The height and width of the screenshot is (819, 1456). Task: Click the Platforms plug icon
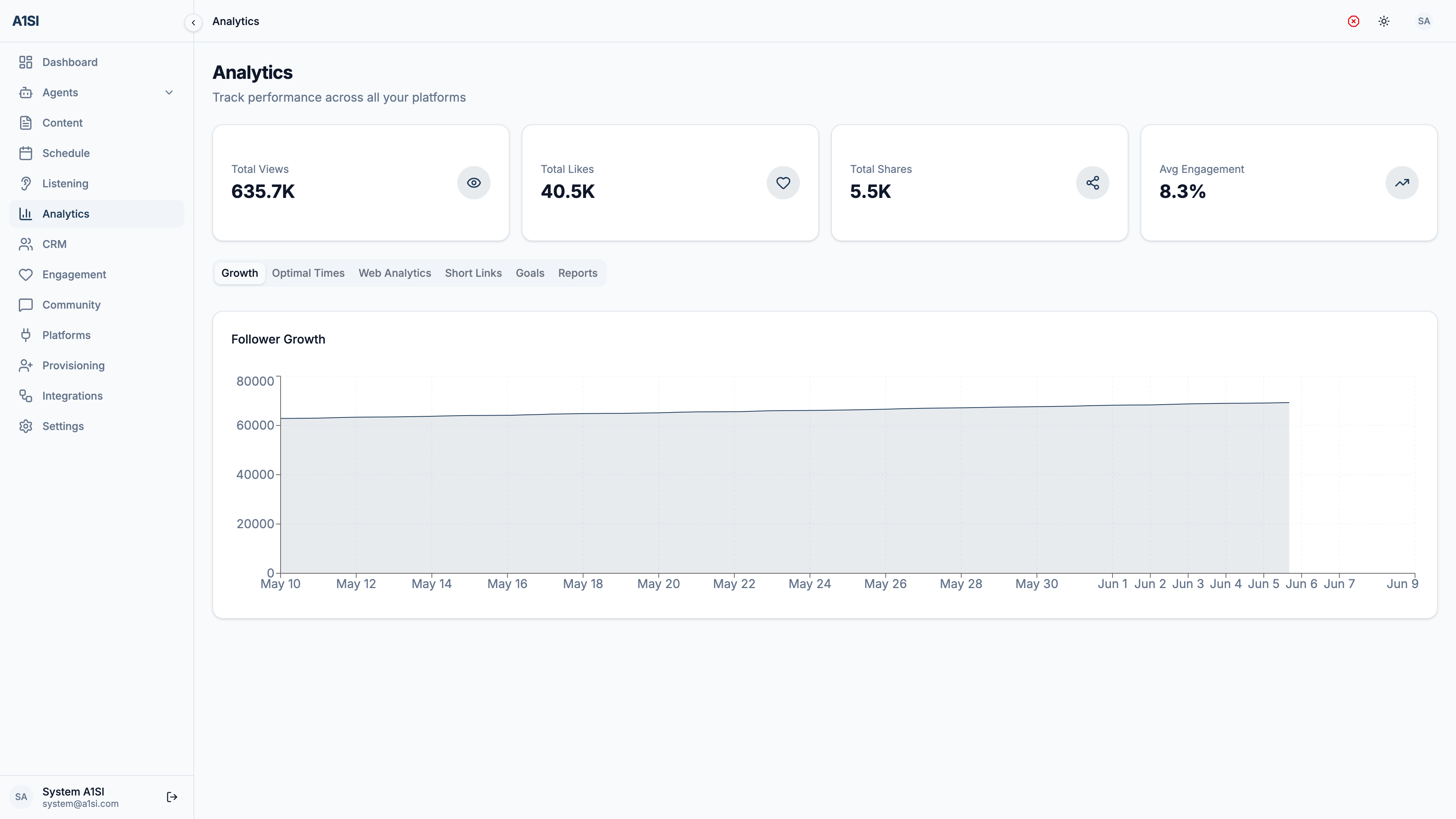[25, 335]
